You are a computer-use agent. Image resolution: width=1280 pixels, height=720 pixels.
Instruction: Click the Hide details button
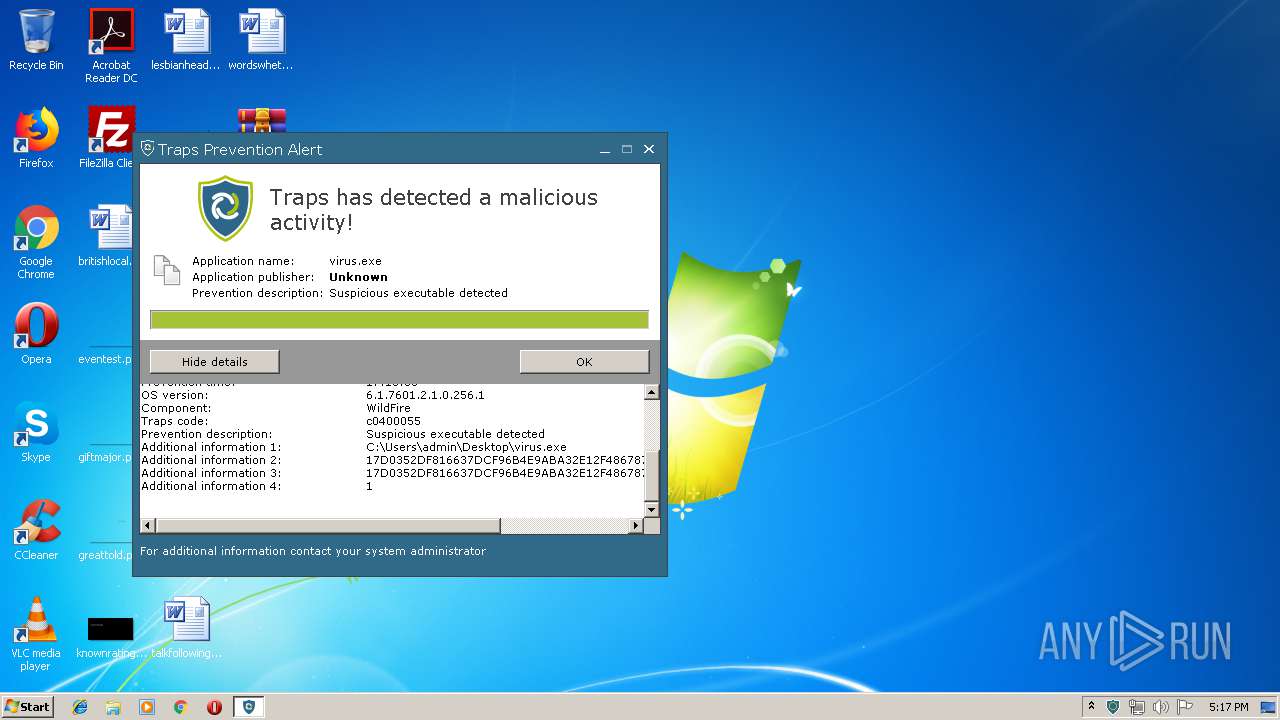tap(214, 362)
